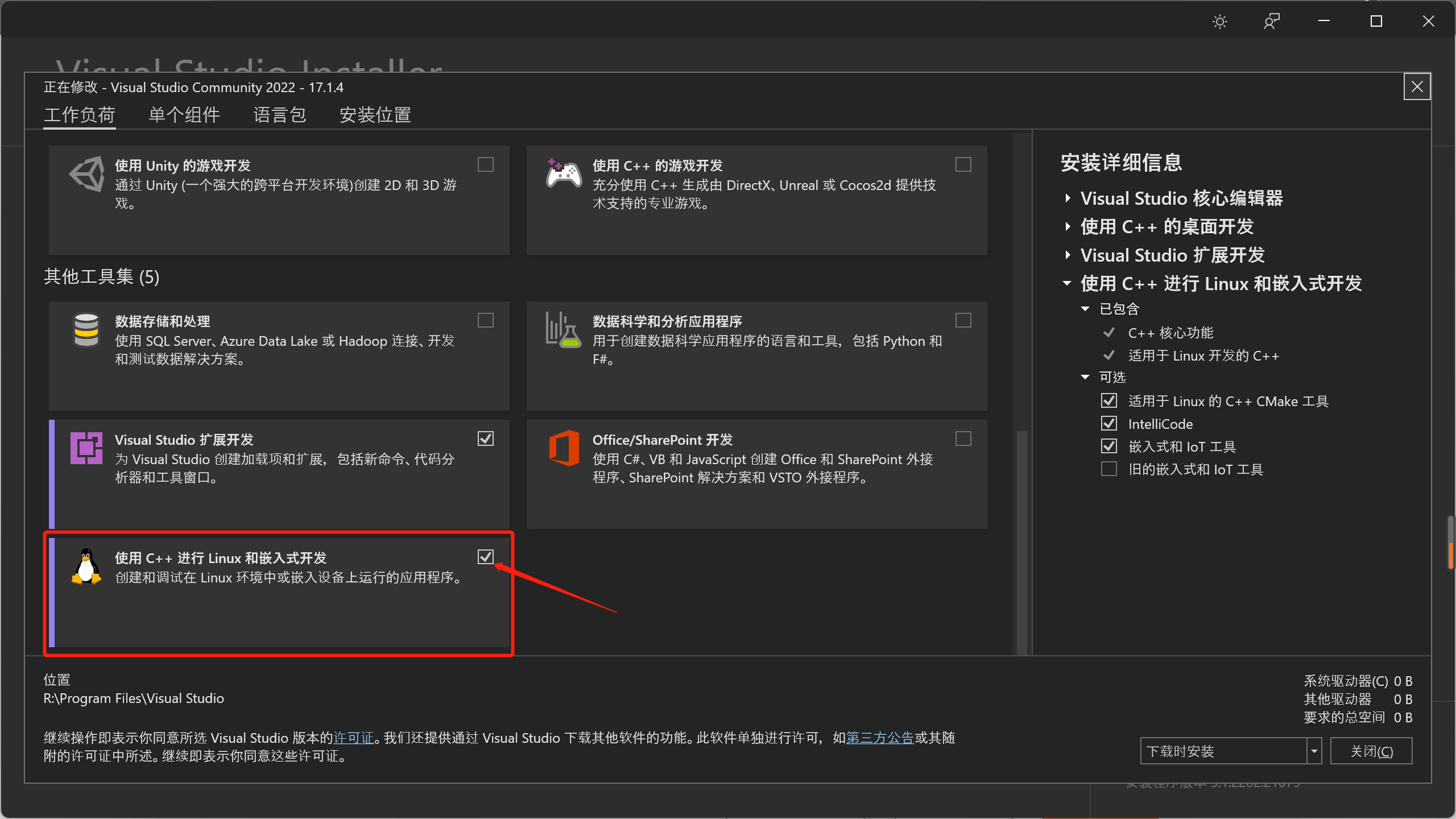Click the 关闭(C) button
The image size is (1456, 819).
pyautogui.click(x=1371, y=751)
